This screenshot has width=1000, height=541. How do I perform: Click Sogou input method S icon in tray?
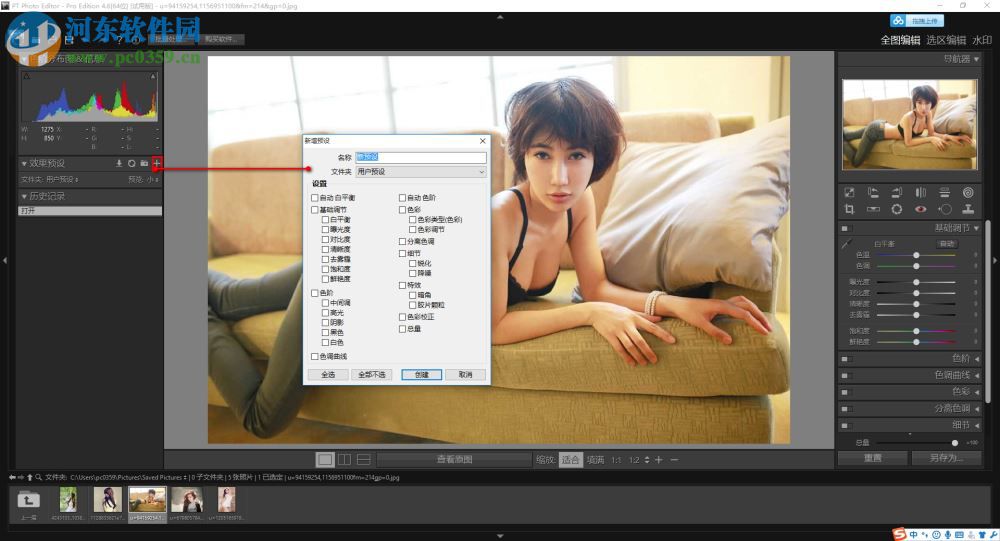899,535
